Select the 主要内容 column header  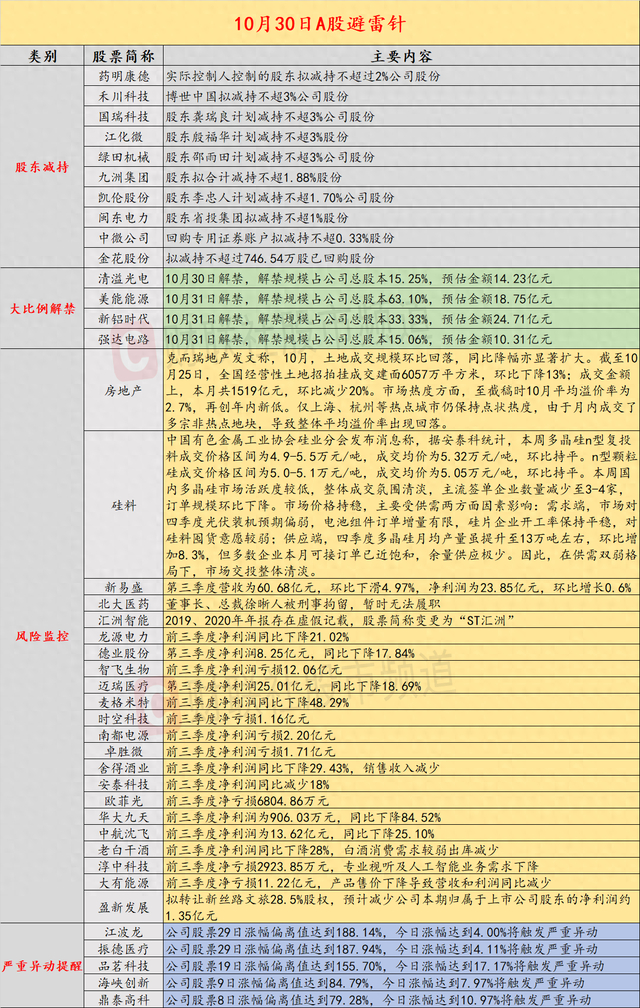(401, 56)
